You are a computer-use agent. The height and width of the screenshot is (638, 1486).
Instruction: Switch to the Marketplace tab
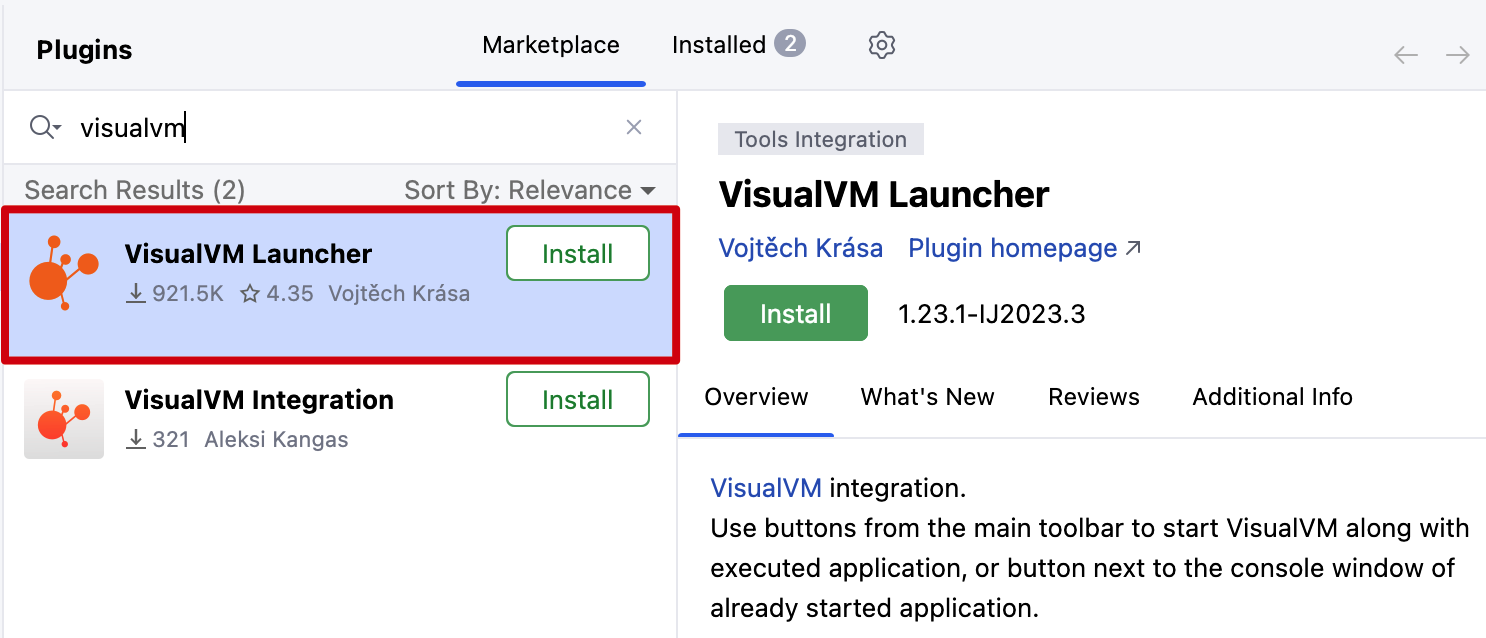[551, 45]
